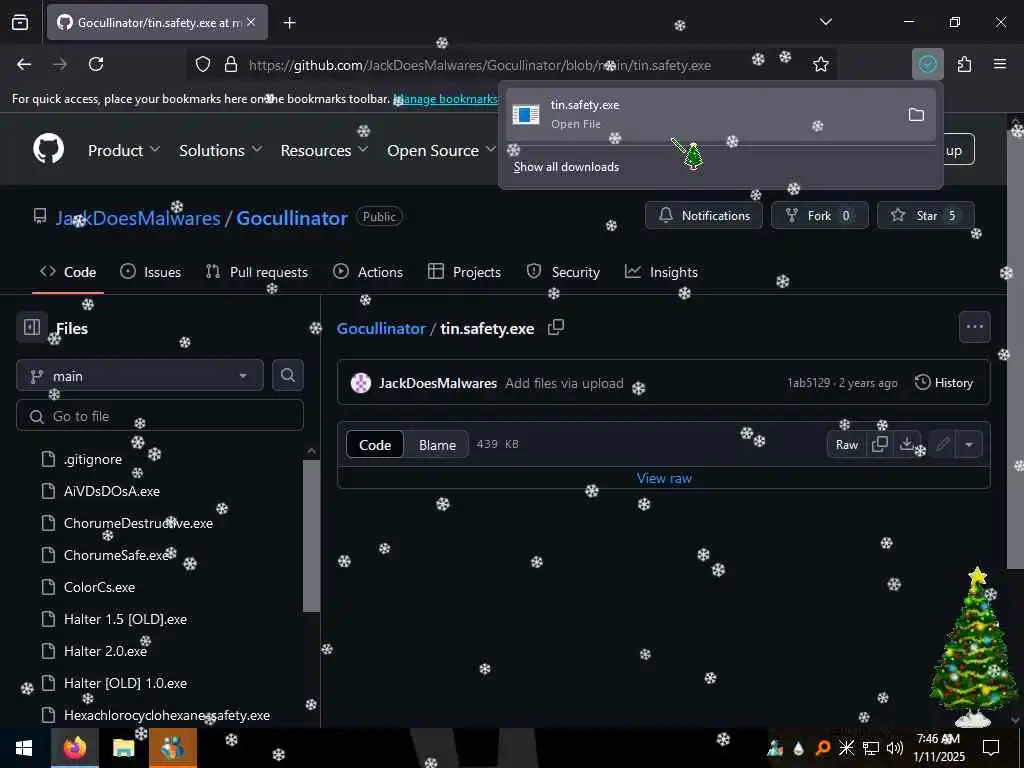Click the Gocullinator breadcrumb link
The height and width of the screenshot is (768, 1024).
pyautogui.click(x=381, y=328)
